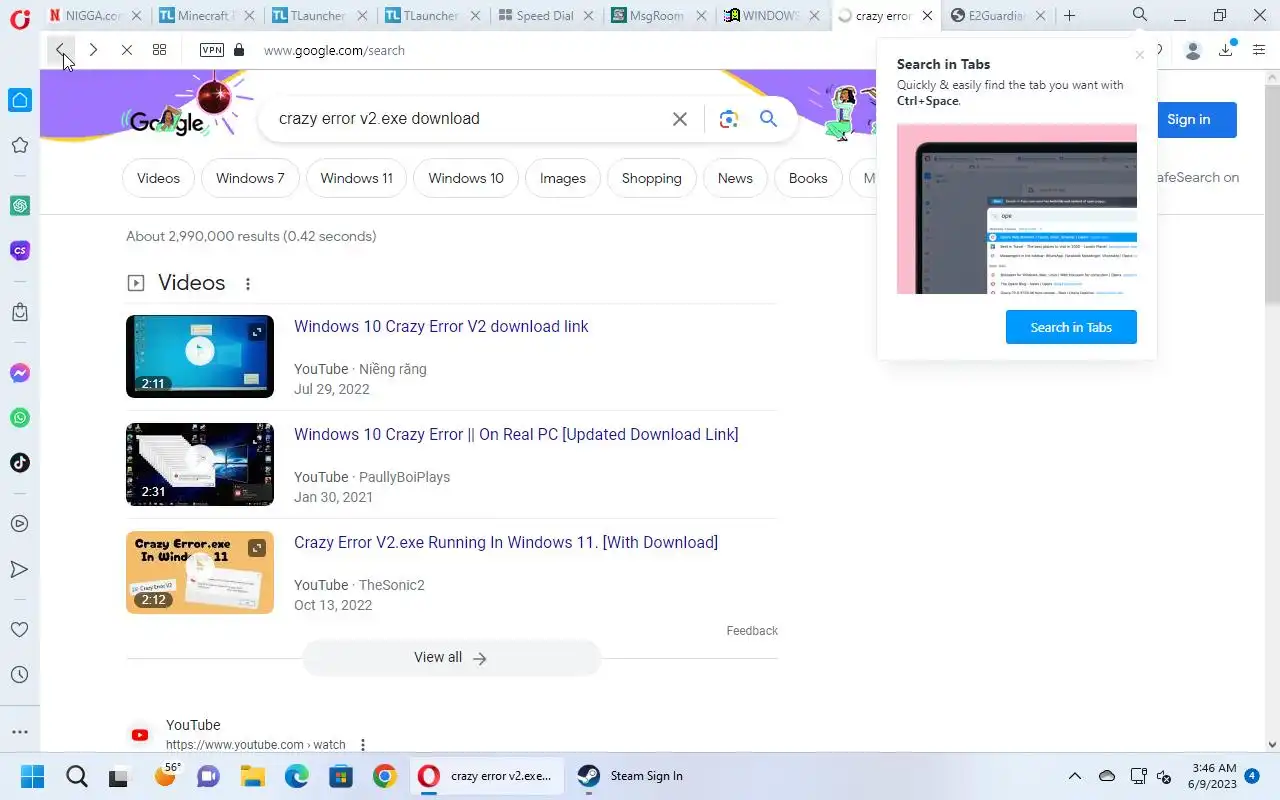
Task: Close the crazy error tab
Action: pos(927,16)
